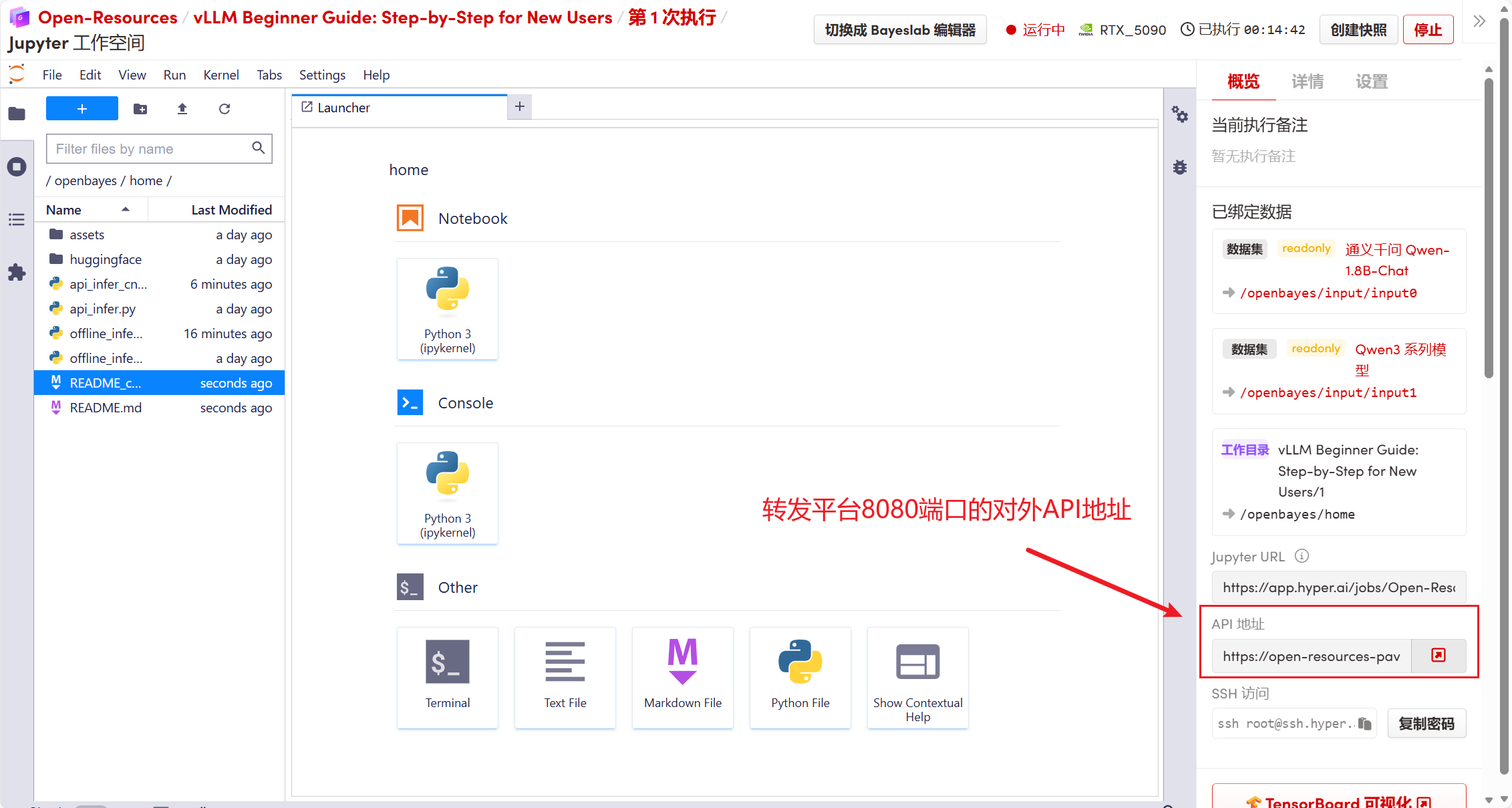Screen dimensions: 1512x808
Task: Open API address in new window
Action: tap(1438, 656)
